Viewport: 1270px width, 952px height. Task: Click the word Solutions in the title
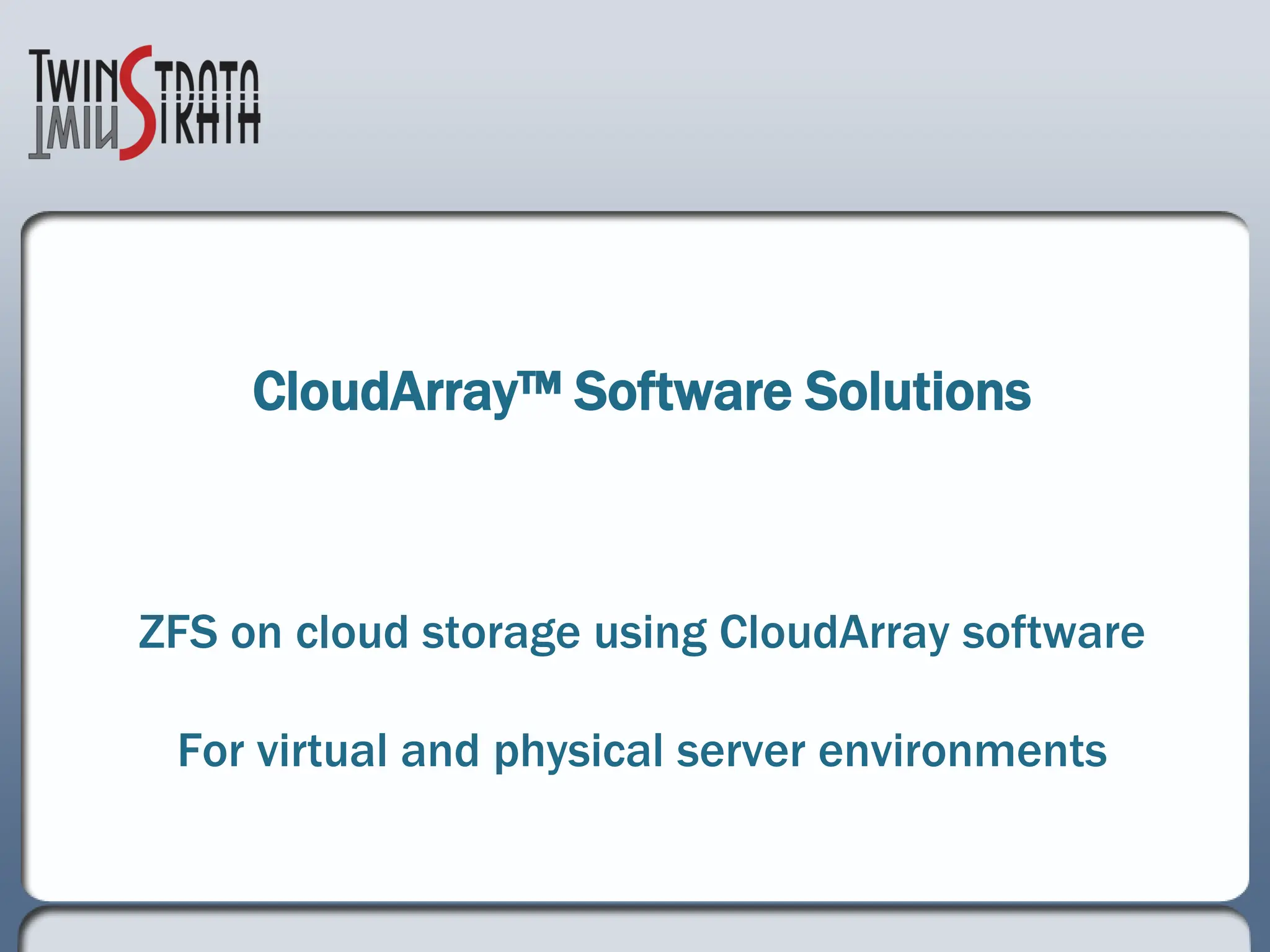917,392
